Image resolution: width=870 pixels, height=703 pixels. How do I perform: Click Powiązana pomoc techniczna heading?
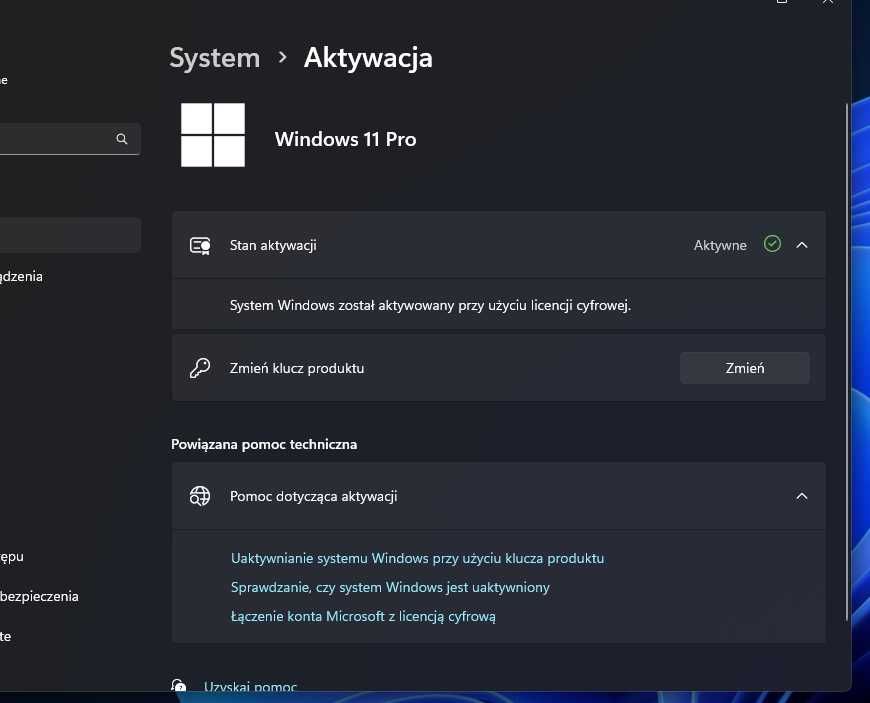tap(264, 444)
